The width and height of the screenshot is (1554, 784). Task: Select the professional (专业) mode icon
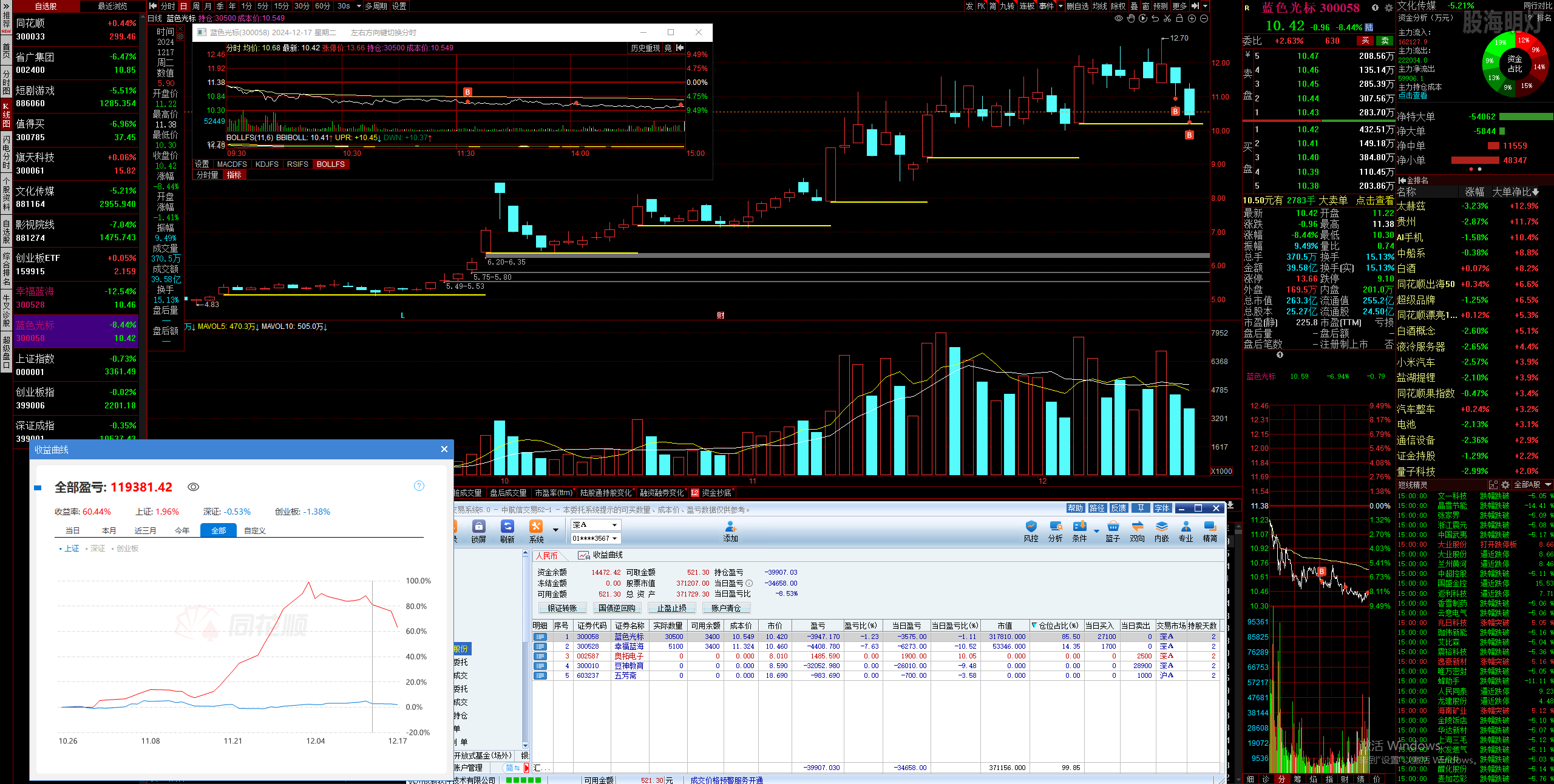tap(1186, 530)
